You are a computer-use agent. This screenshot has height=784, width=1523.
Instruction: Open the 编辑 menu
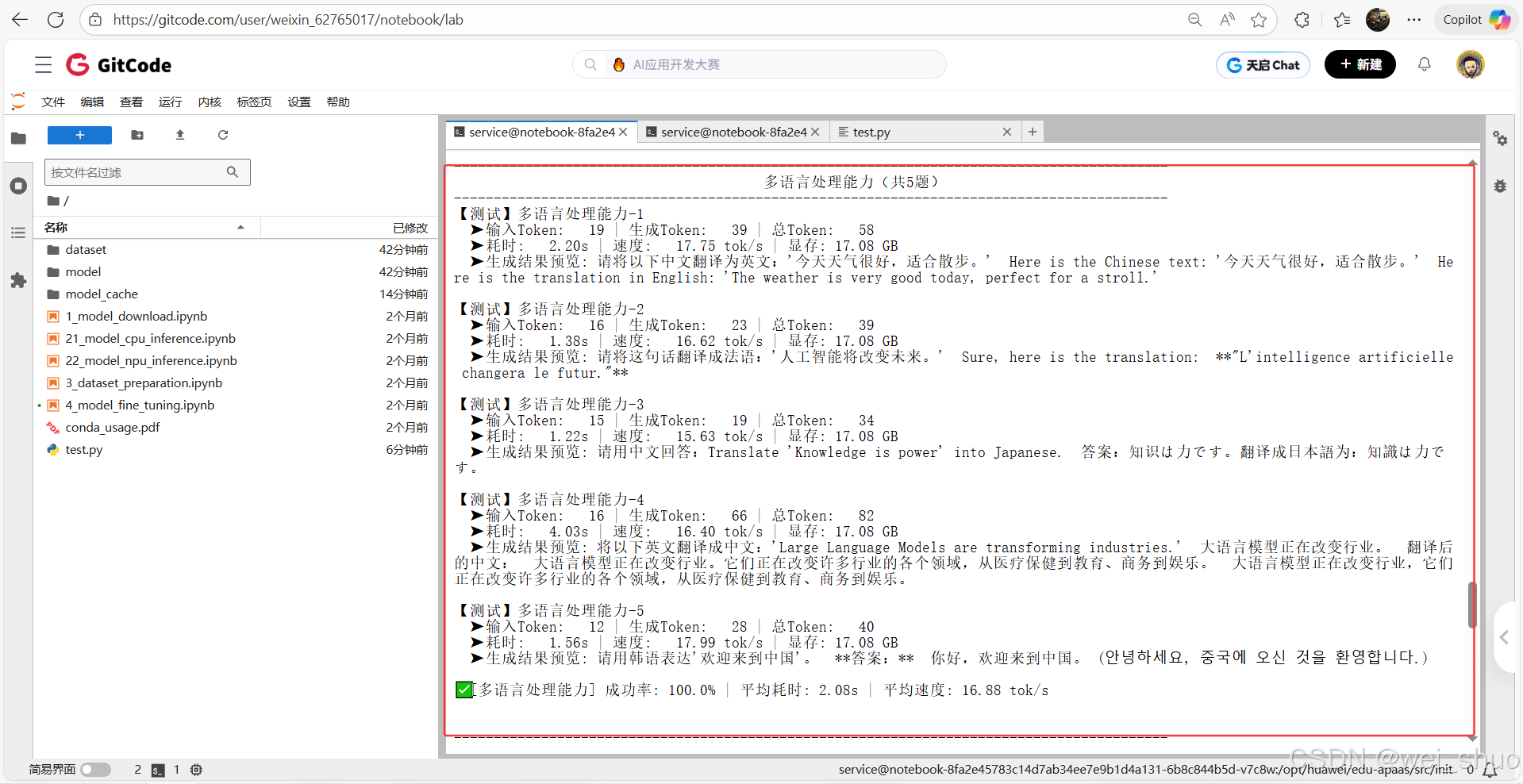coord(92,102)
